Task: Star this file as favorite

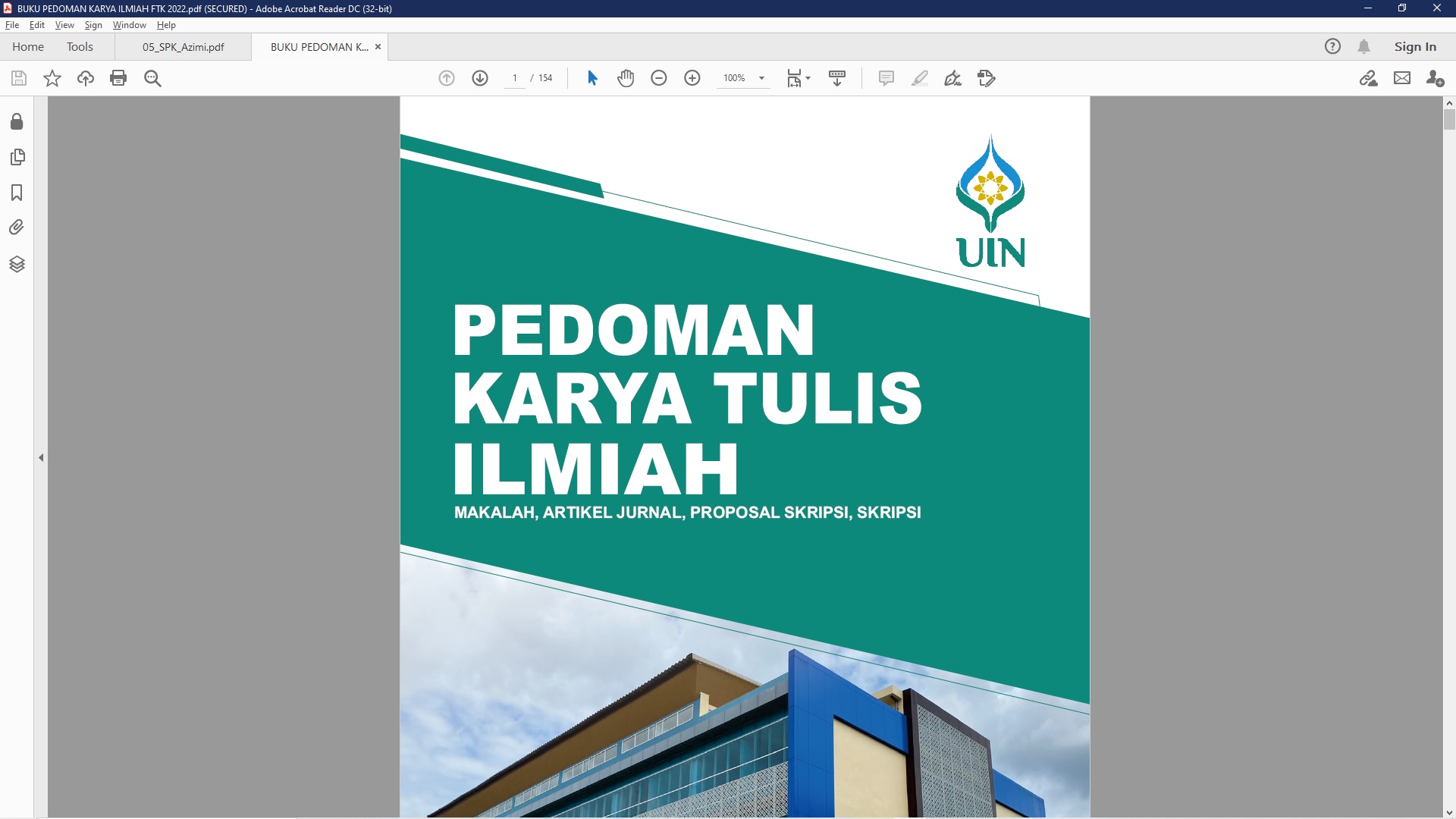Action: coord(52,78)
